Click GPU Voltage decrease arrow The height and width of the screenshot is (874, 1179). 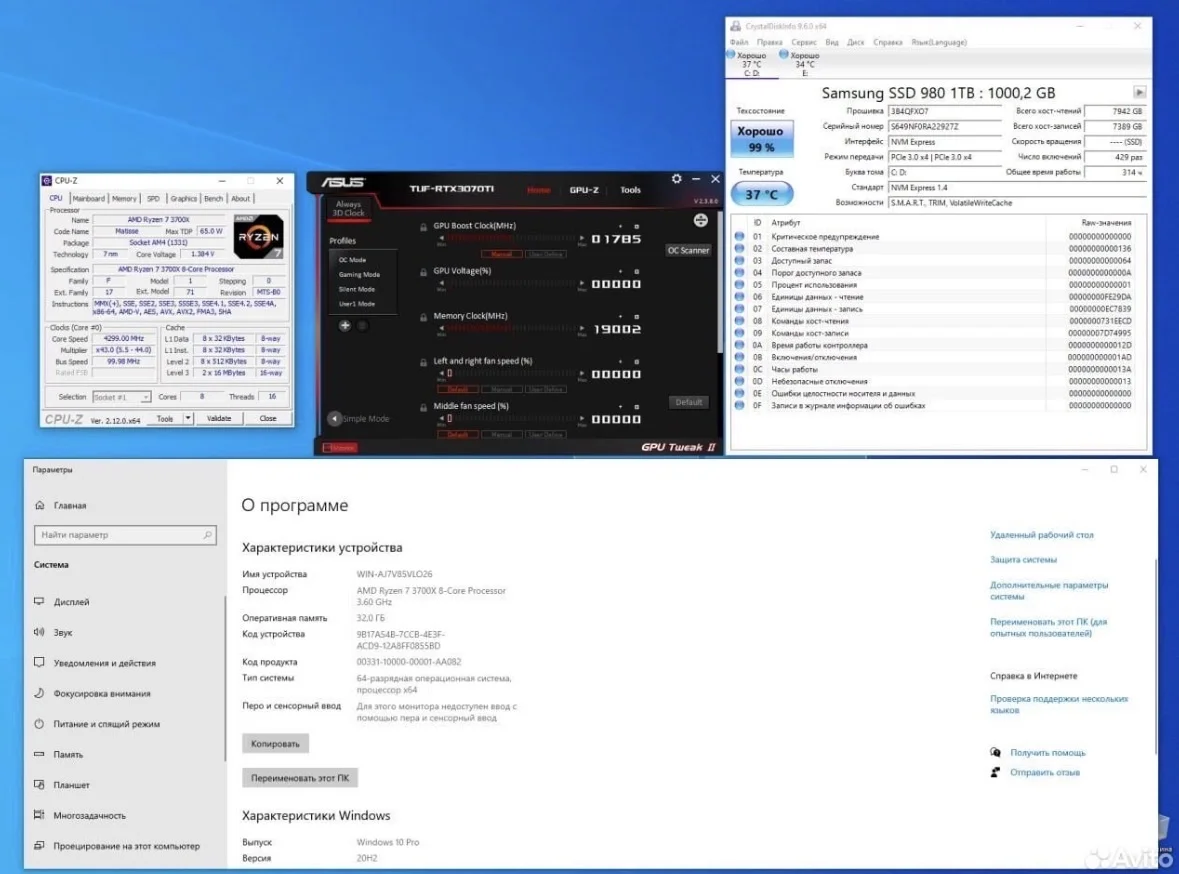click(441, 284)
